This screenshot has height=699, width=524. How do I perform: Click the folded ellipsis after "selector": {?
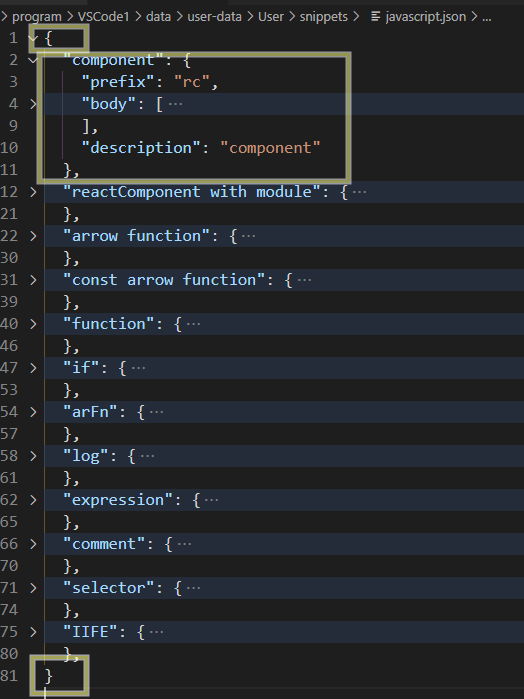point(193,588)
